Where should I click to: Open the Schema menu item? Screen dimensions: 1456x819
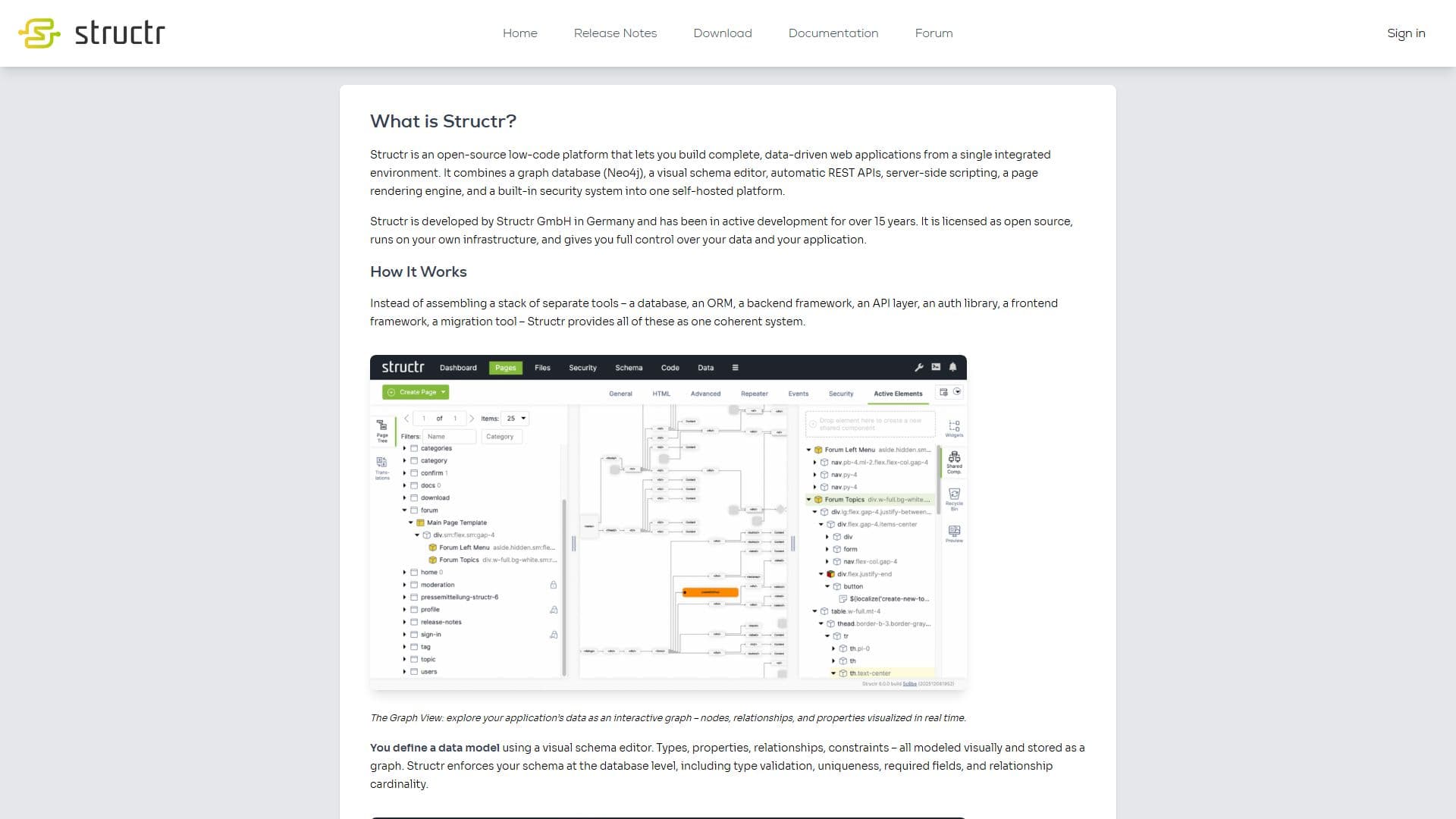629,368
